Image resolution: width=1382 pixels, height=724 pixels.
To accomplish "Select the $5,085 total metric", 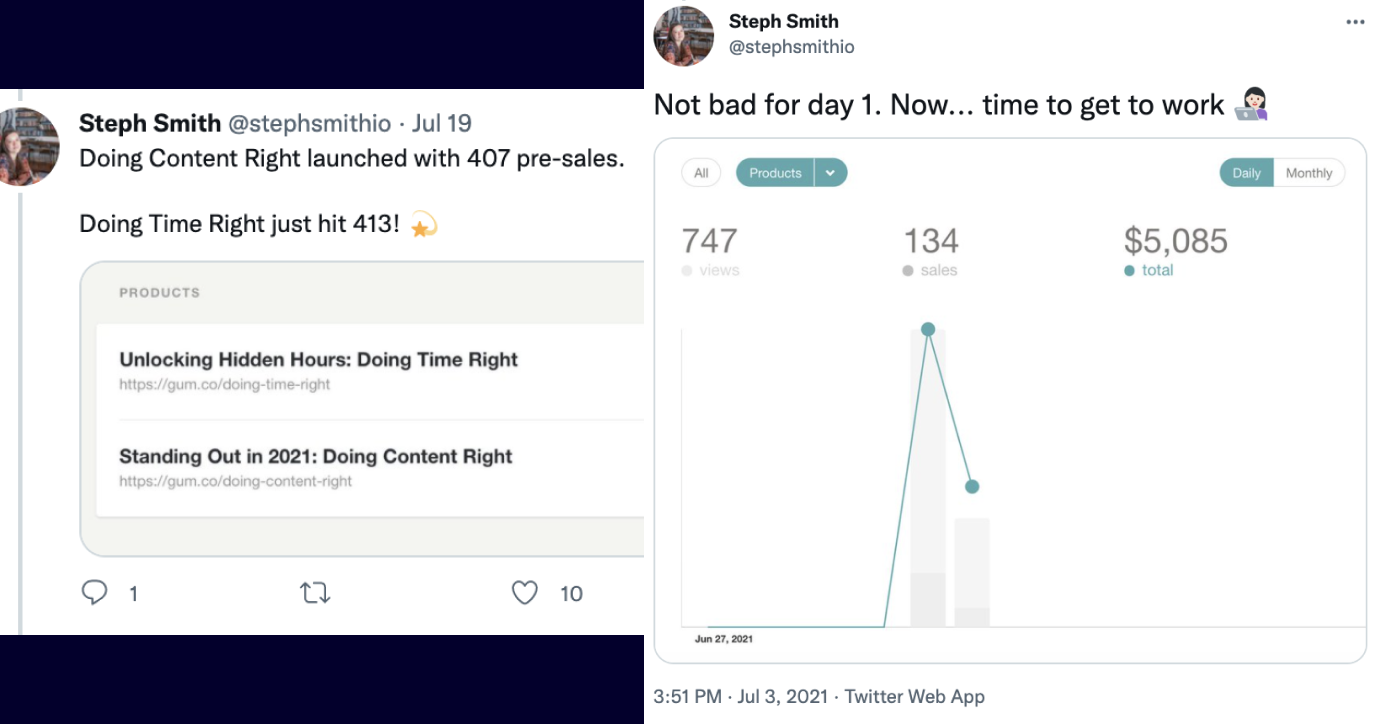I will tap(1175, 242).
